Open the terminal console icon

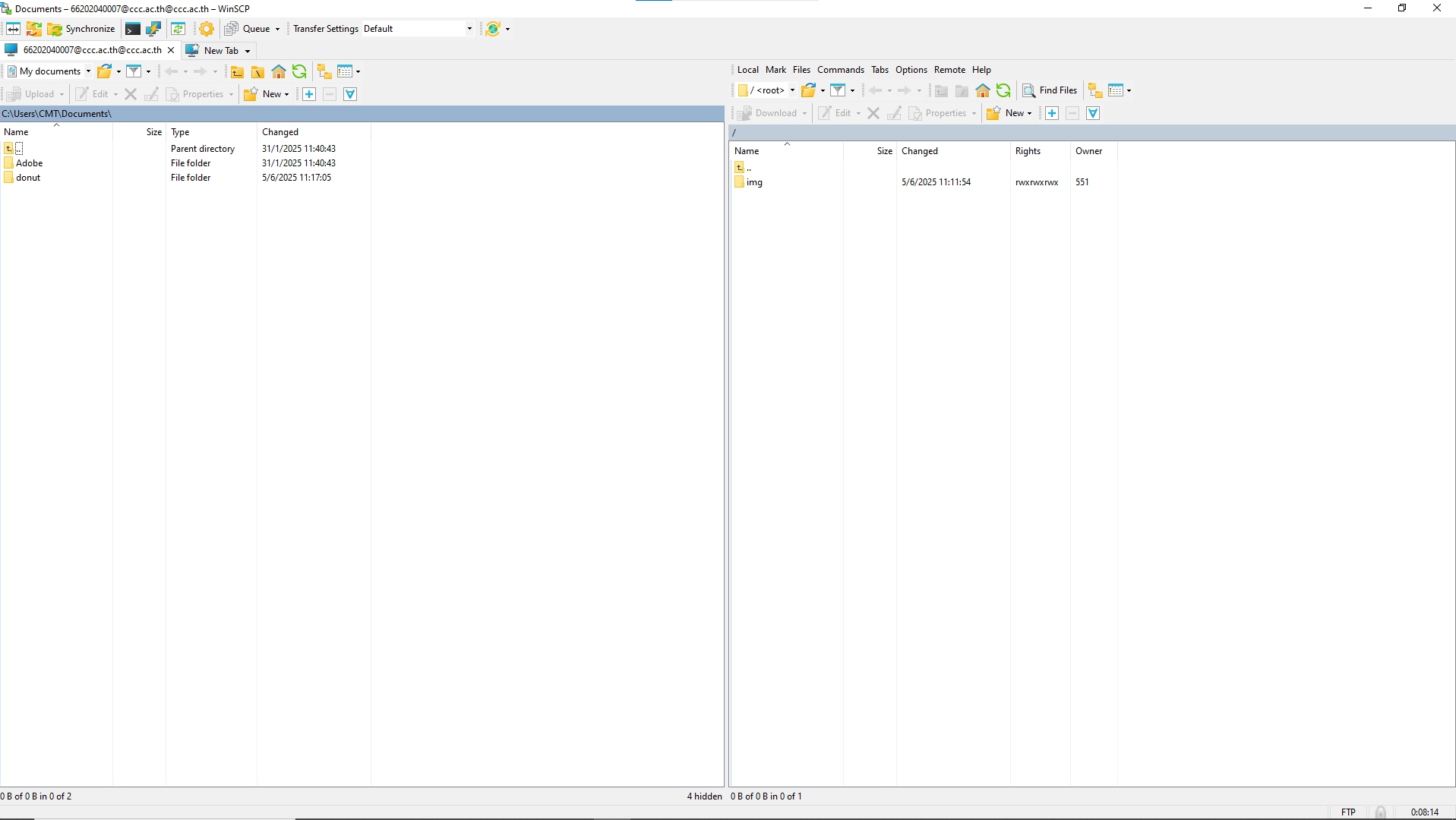pyautogui.click(x=133, y=29)
